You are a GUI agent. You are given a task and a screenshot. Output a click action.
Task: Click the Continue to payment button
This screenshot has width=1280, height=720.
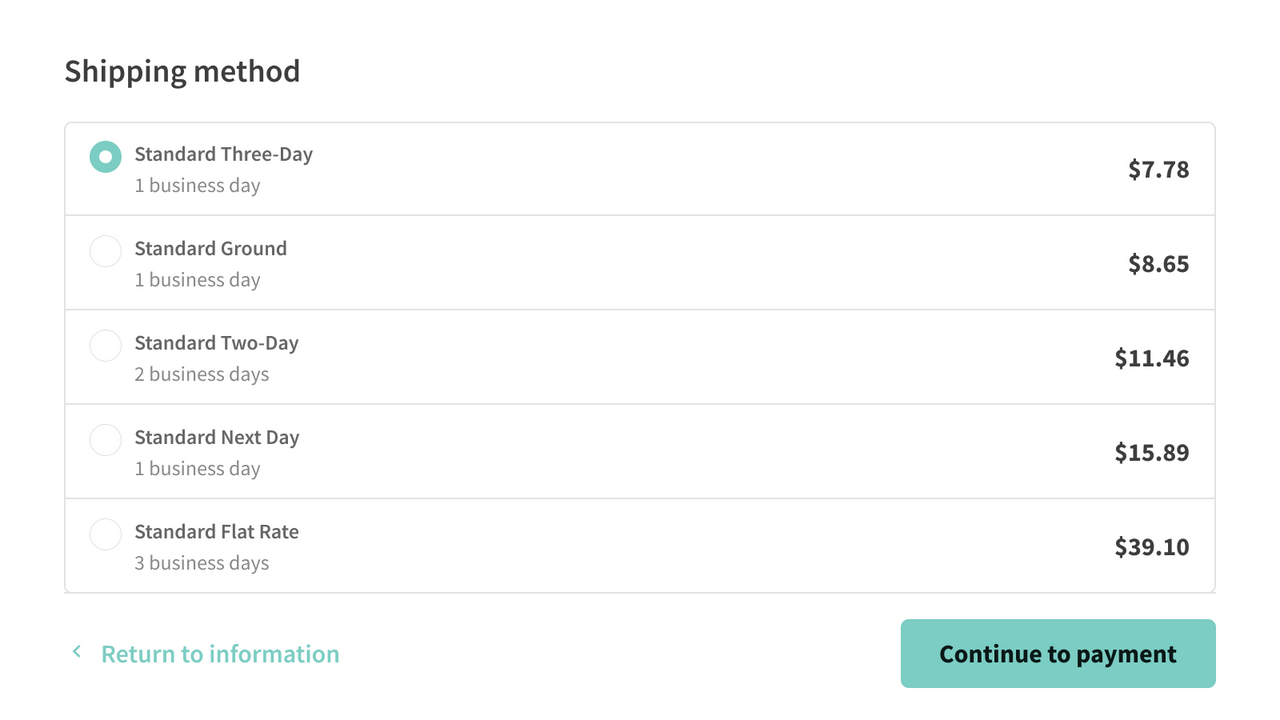(1057, 653)
